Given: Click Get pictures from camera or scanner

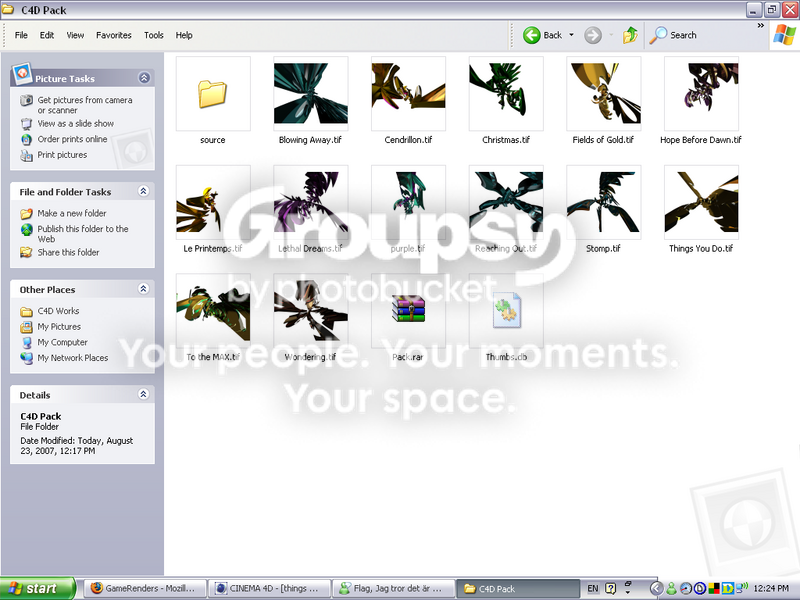Looking at the screenshot, I should click(x=85, y=105).
